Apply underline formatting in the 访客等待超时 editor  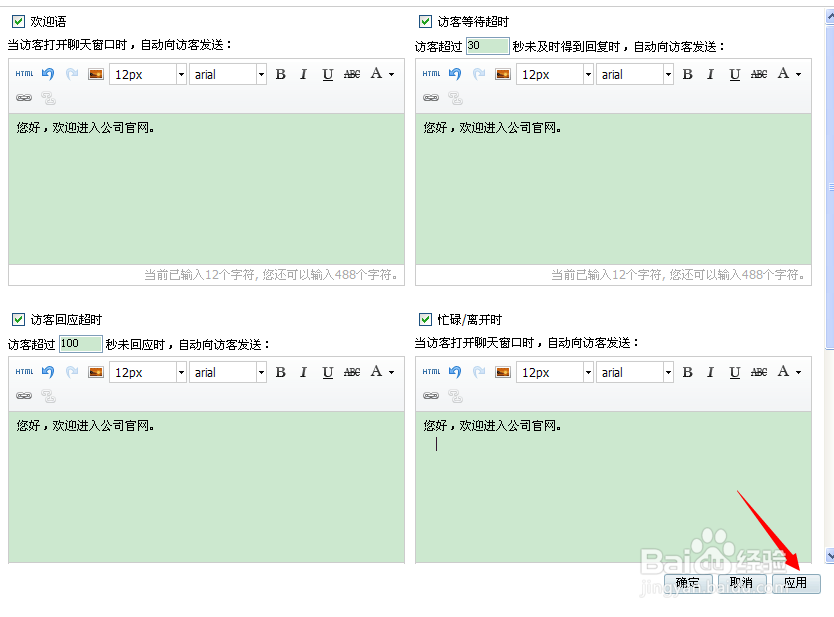[734, 73]
